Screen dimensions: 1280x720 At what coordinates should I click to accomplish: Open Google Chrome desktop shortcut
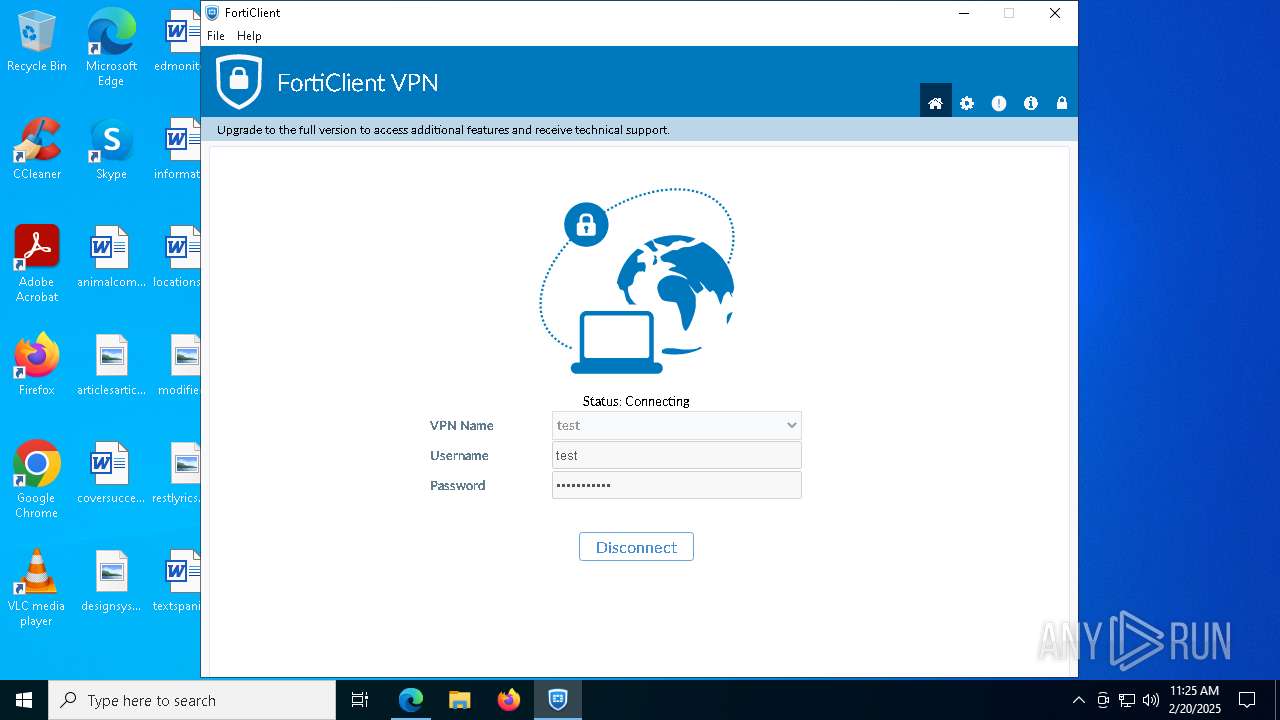tap(37, 480)
